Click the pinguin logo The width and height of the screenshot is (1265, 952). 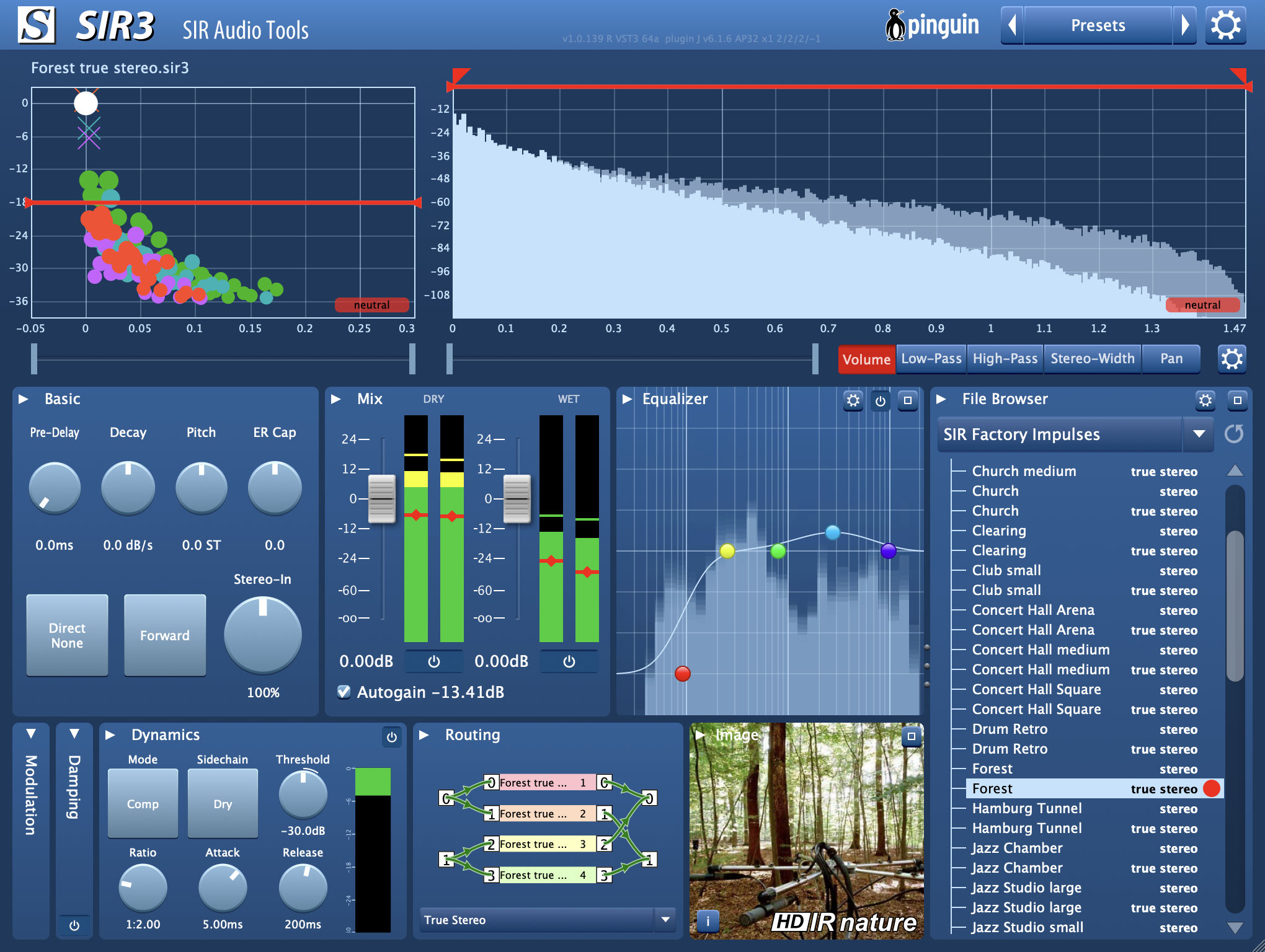(x=932, y=25)
